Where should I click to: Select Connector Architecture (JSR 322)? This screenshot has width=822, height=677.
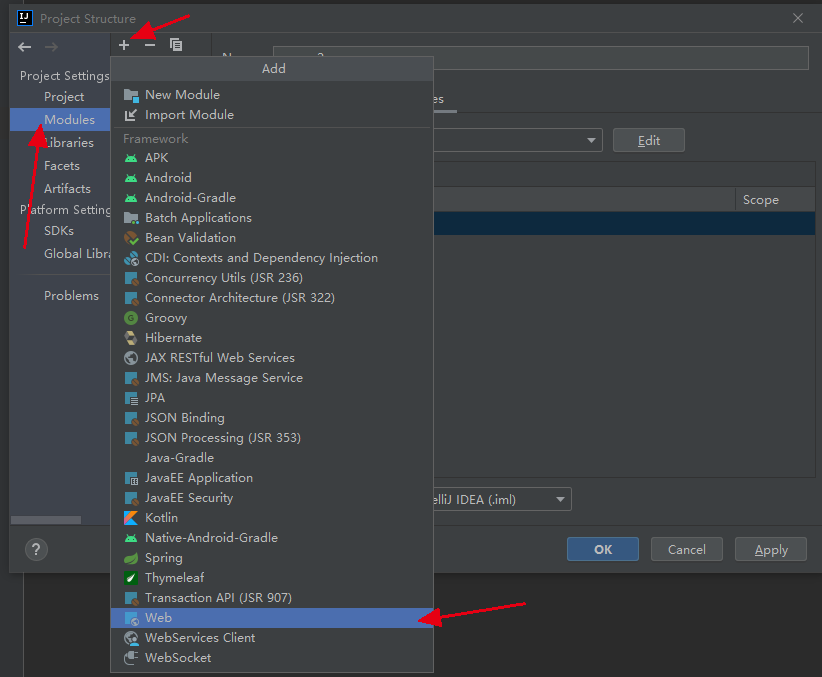pos(272,298)
